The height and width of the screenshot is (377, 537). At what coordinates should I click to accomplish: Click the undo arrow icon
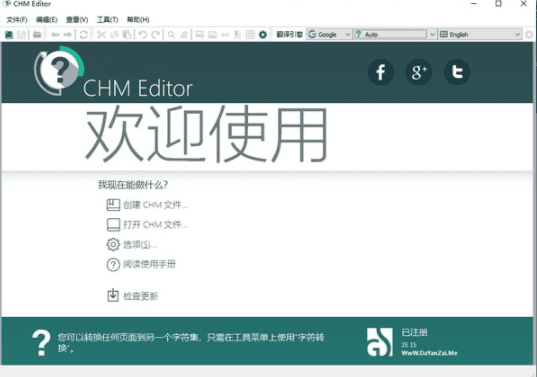pos(143,35)
